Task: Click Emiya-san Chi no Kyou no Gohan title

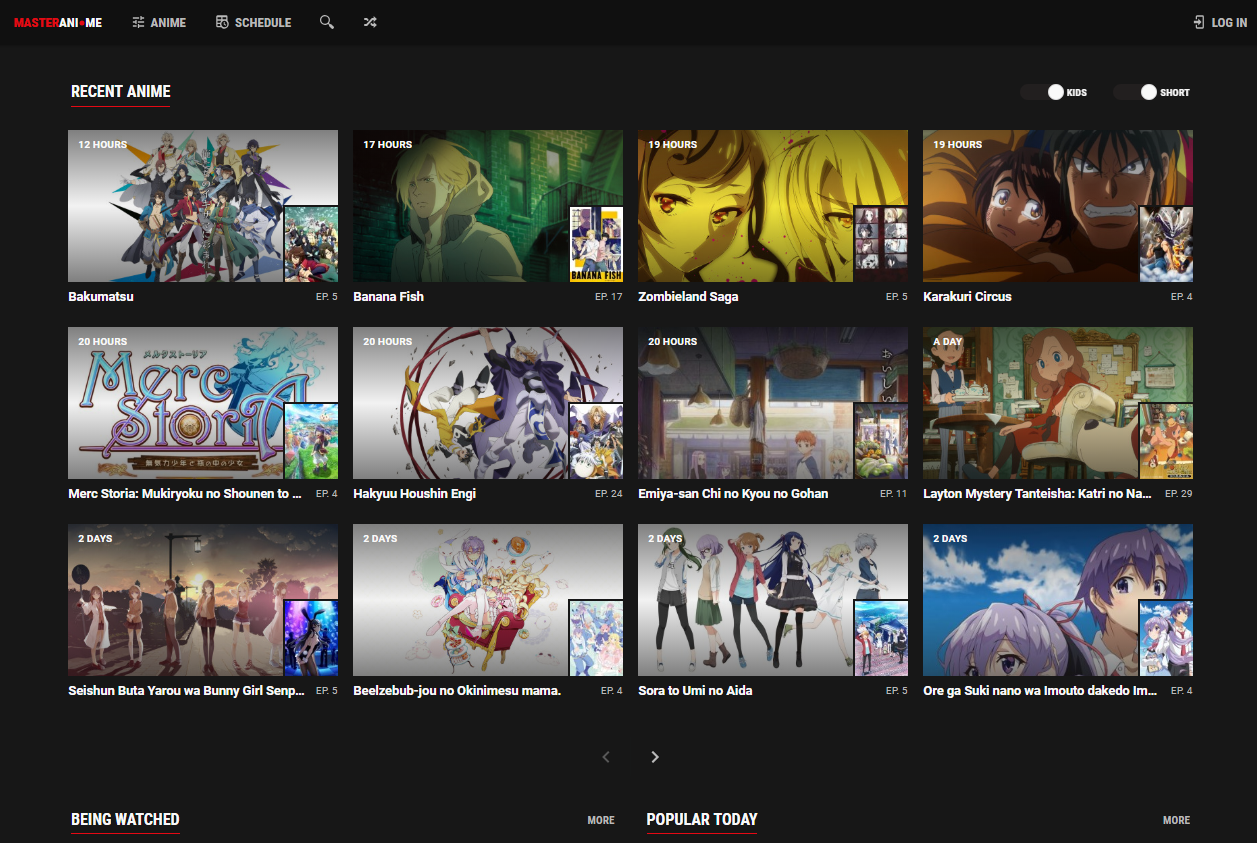Action: [x=733, y=494]
